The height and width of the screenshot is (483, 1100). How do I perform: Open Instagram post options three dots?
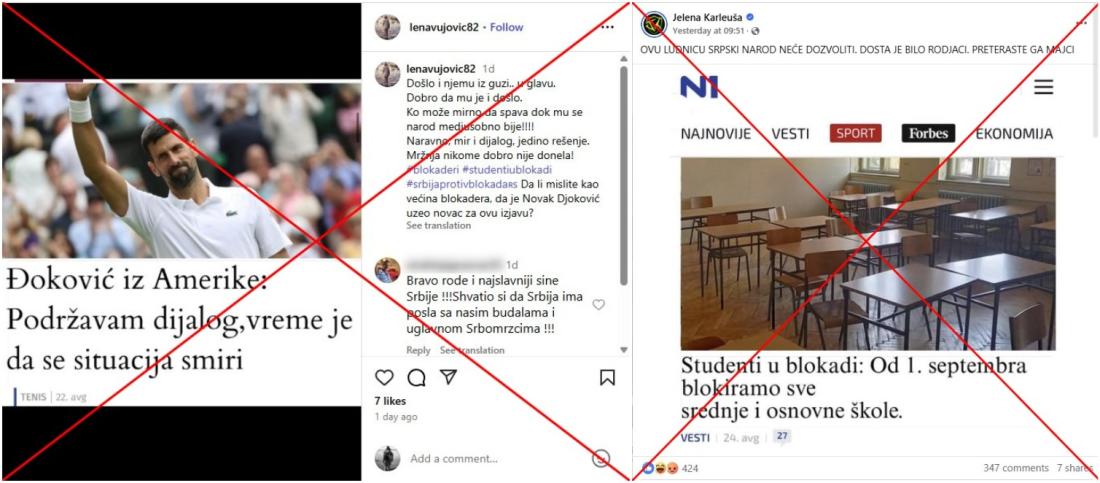608,27
